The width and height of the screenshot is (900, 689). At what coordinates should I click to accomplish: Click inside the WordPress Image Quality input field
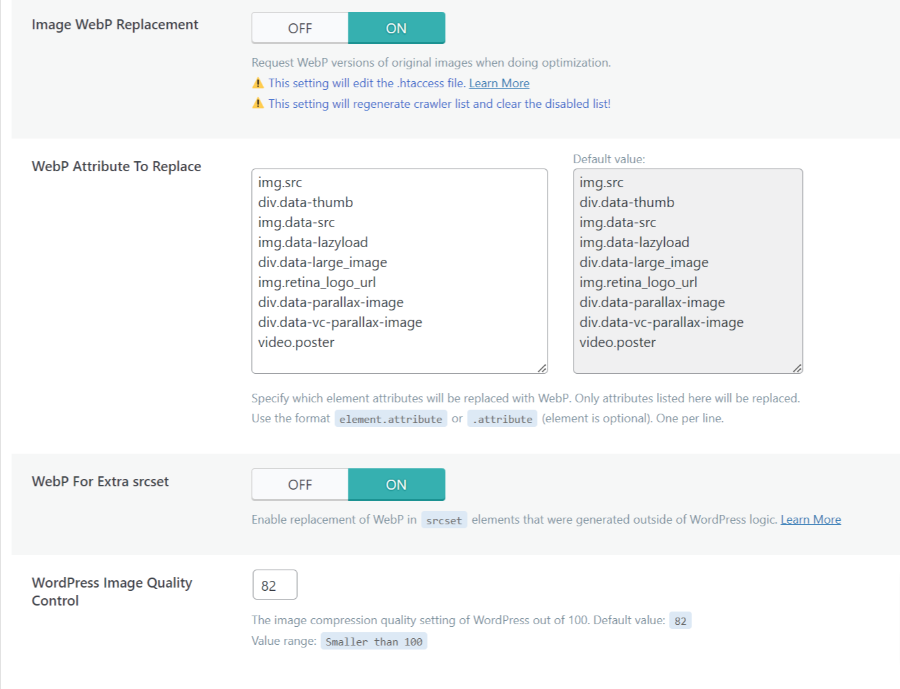(274, 584)
